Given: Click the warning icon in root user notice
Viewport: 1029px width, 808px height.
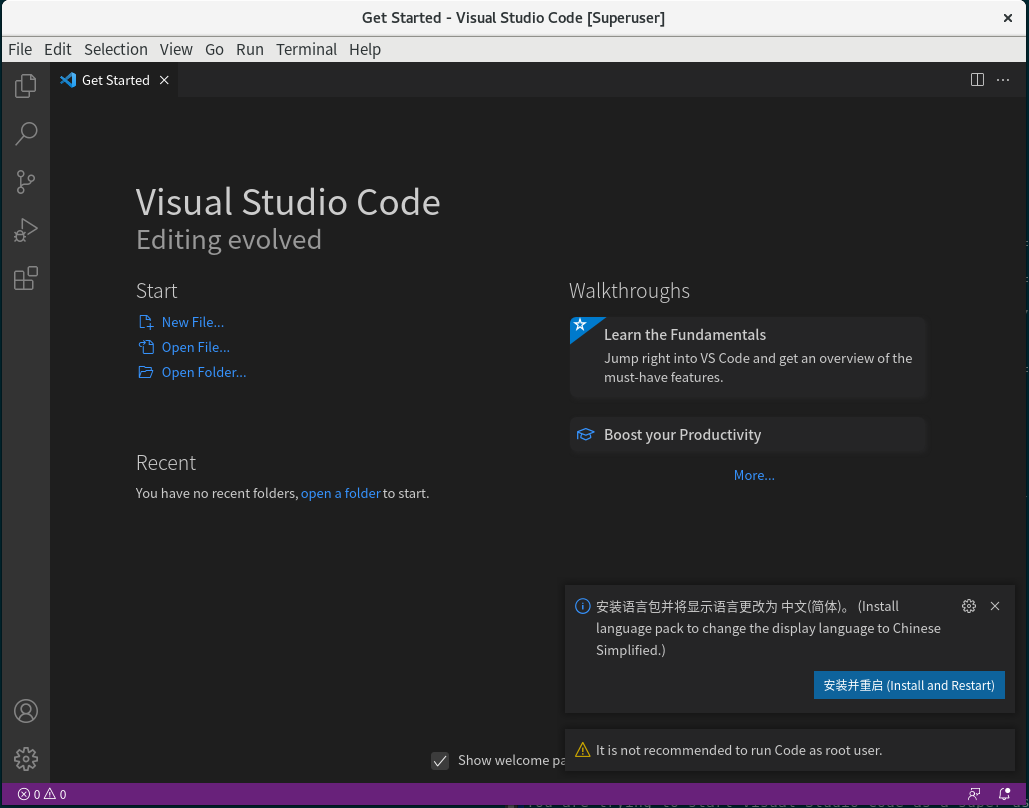Looking at the screenshot, I should [582, 750].
